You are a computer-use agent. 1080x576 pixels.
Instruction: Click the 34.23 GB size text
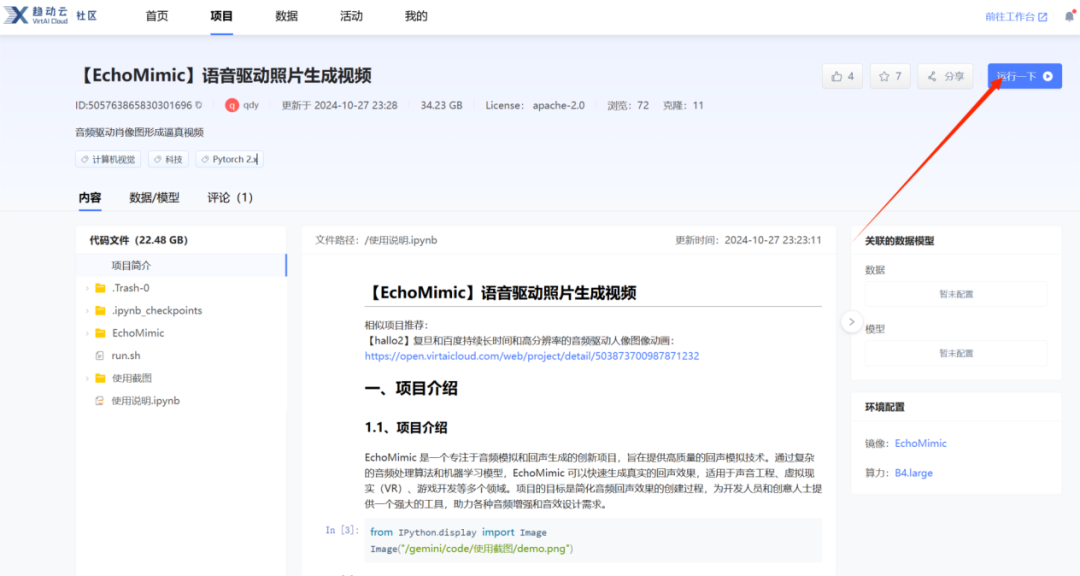[x=442, y=105]
